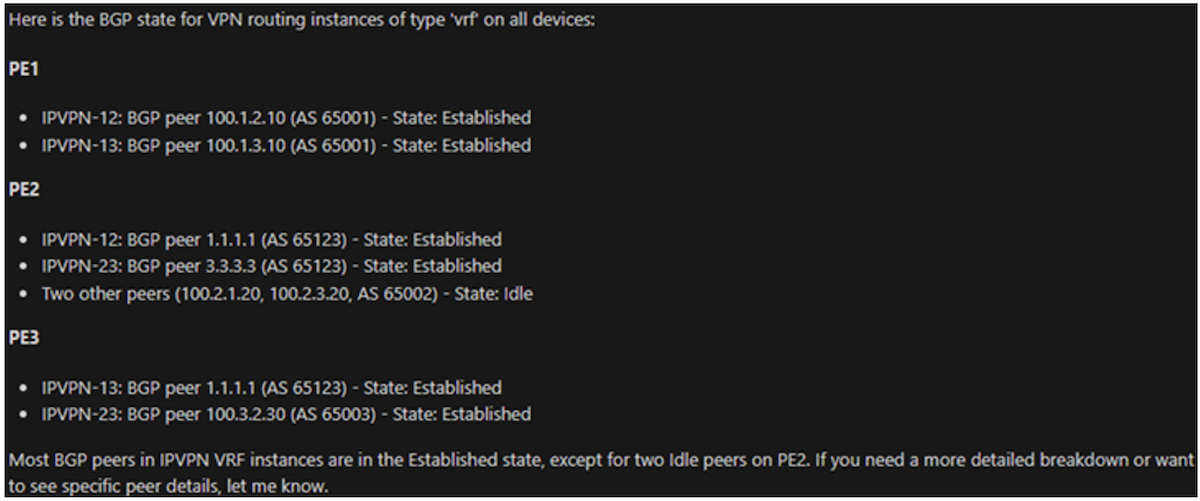Select the BGP peer 100.1.3.10 entry

[286, 145]
